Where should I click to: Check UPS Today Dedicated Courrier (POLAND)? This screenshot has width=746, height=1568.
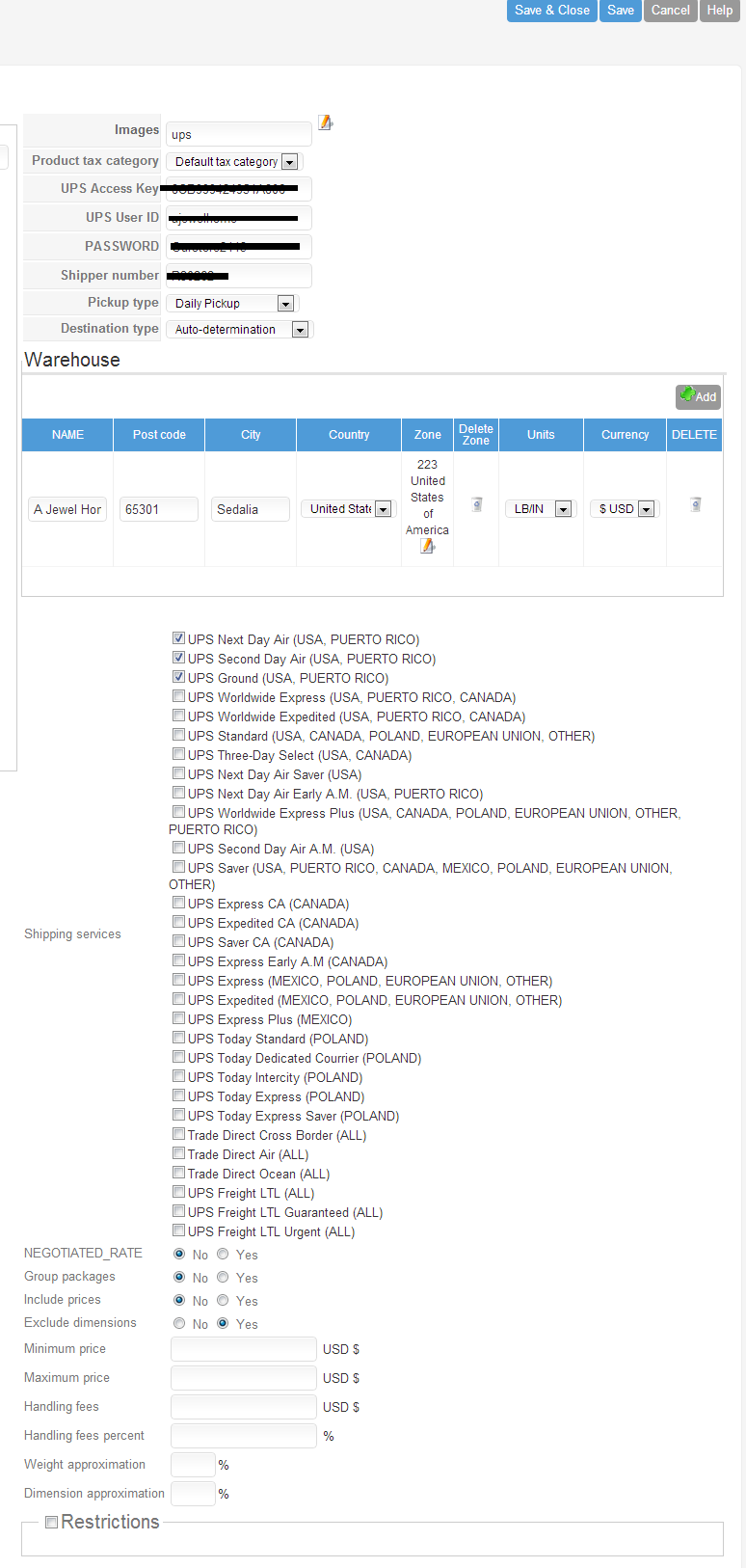pos(178,1057)
